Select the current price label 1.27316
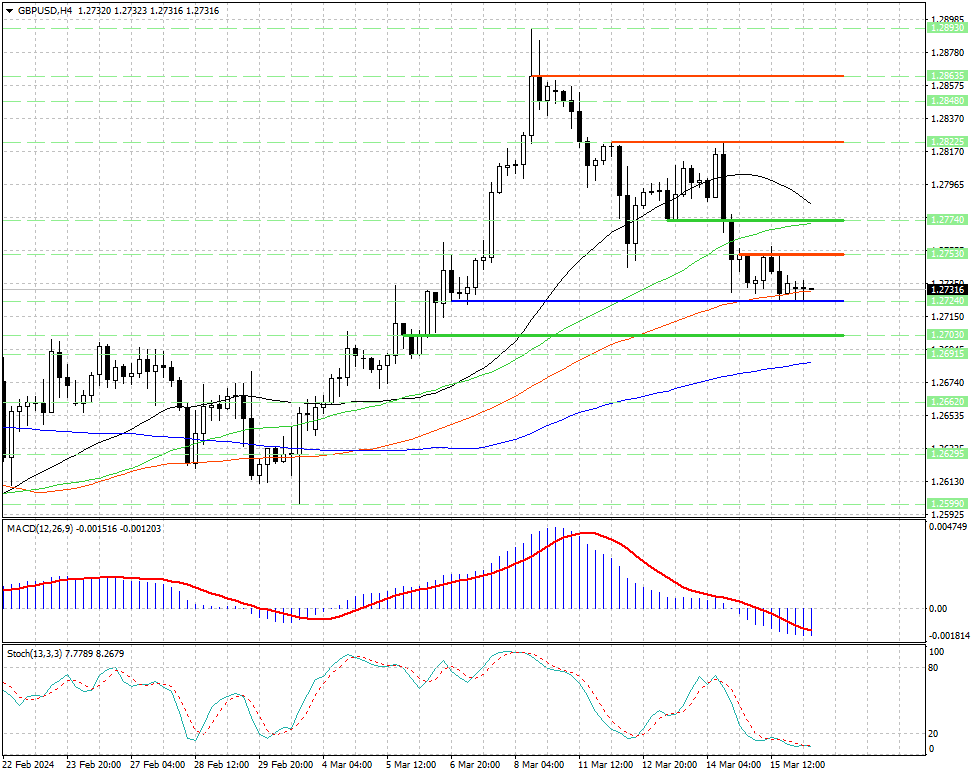This screenshot has height=776, width=971. point(947,289)
